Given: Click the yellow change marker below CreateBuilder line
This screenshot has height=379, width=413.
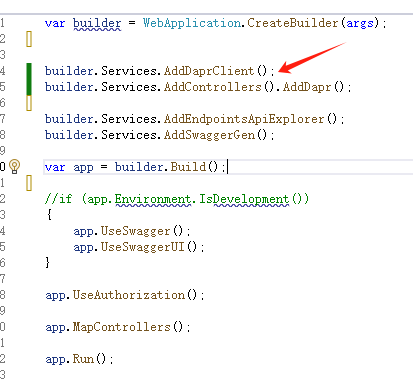Looking at the screenshot, I should click(29, 39).
